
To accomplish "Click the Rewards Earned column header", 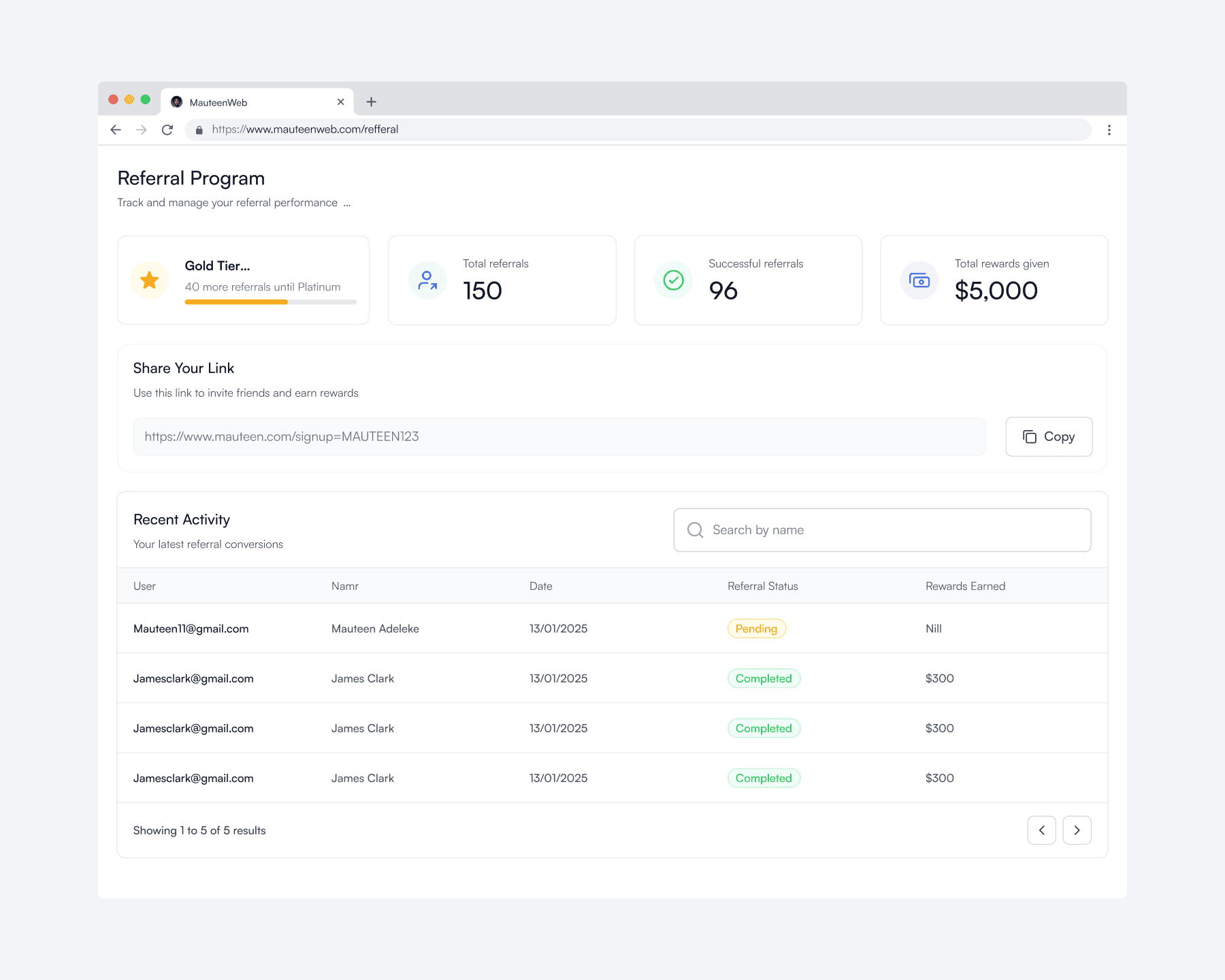I will click(x=965, y=586).
